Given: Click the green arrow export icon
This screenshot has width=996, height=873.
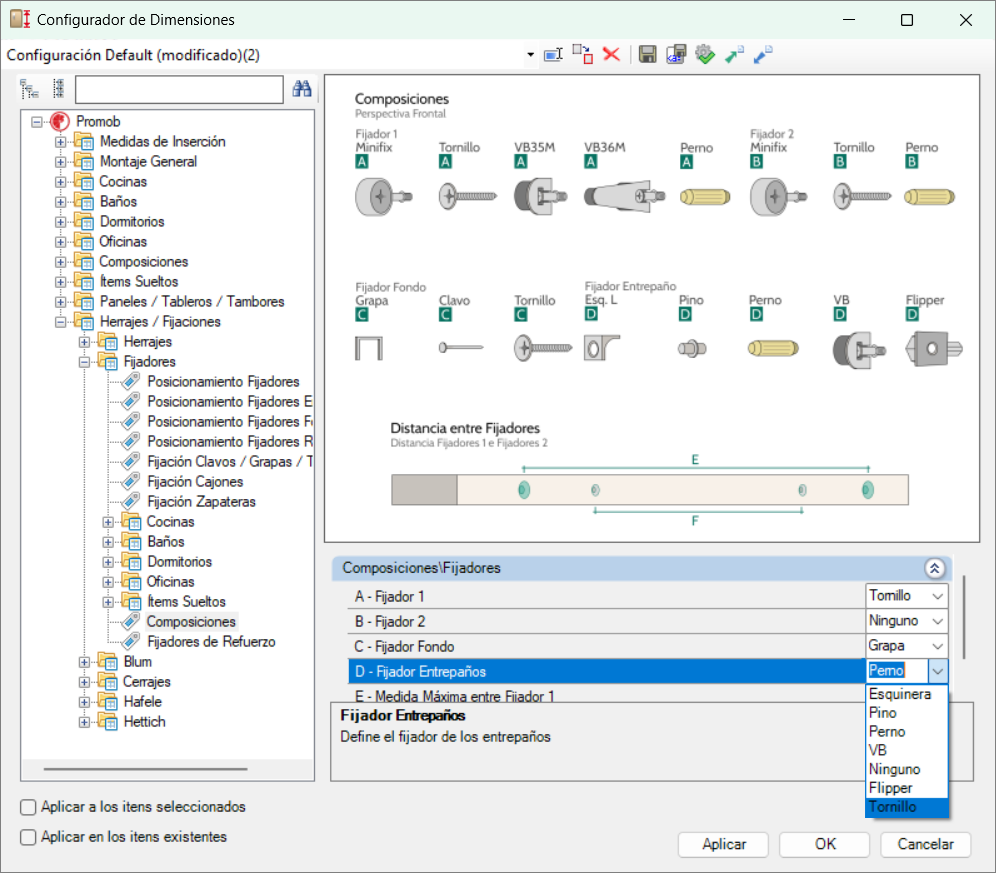Looking at the screenshot, I should pos(734,55).
